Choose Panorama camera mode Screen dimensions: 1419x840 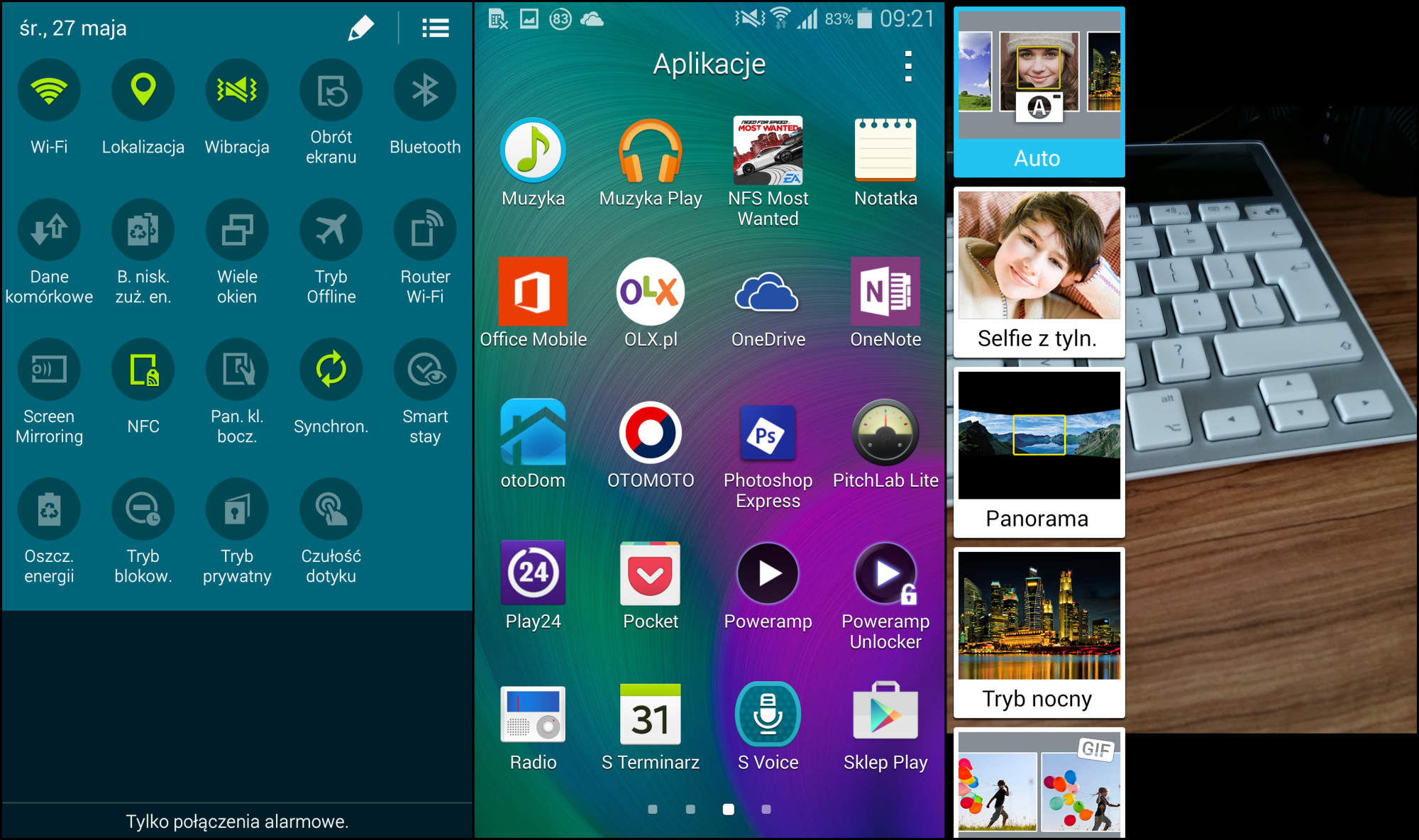click(x=1039, y=453)
